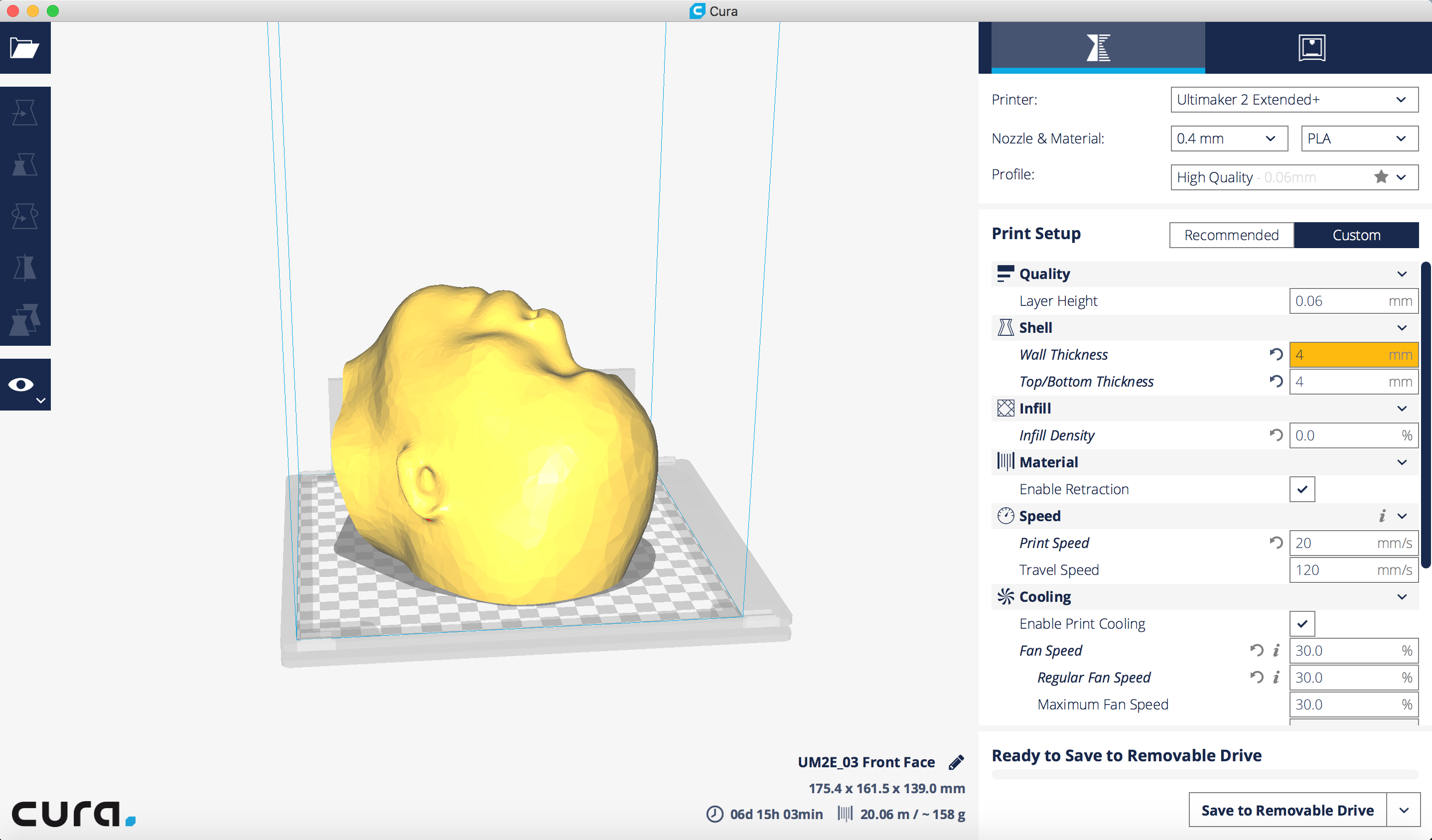Select the Scale tool in sidebar

(x=24, y=164)
